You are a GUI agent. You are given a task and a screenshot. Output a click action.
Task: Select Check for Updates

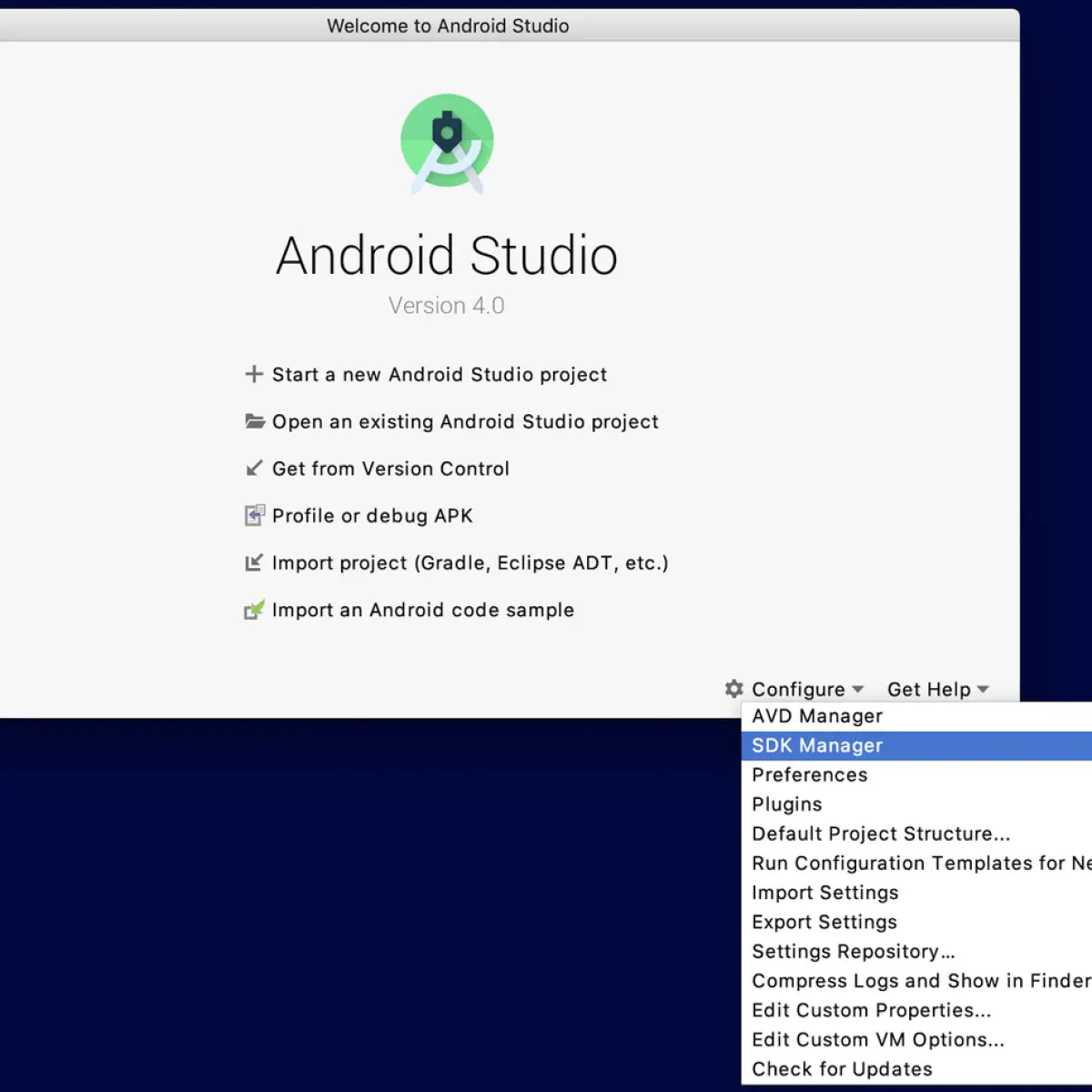(x=916, y=1069)
